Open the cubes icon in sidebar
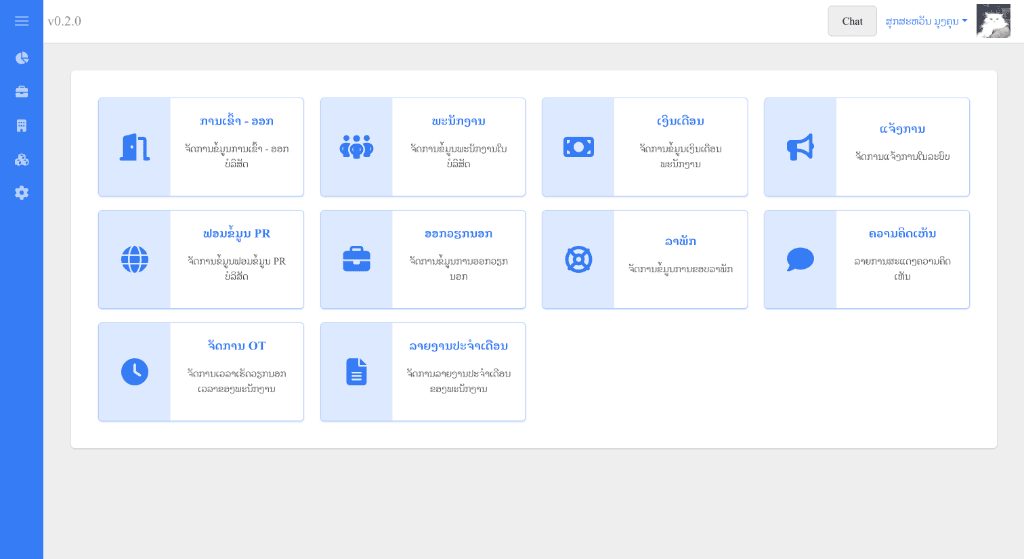The height and width of the screenshot is (559, 1024). click(x=22, y=160)
